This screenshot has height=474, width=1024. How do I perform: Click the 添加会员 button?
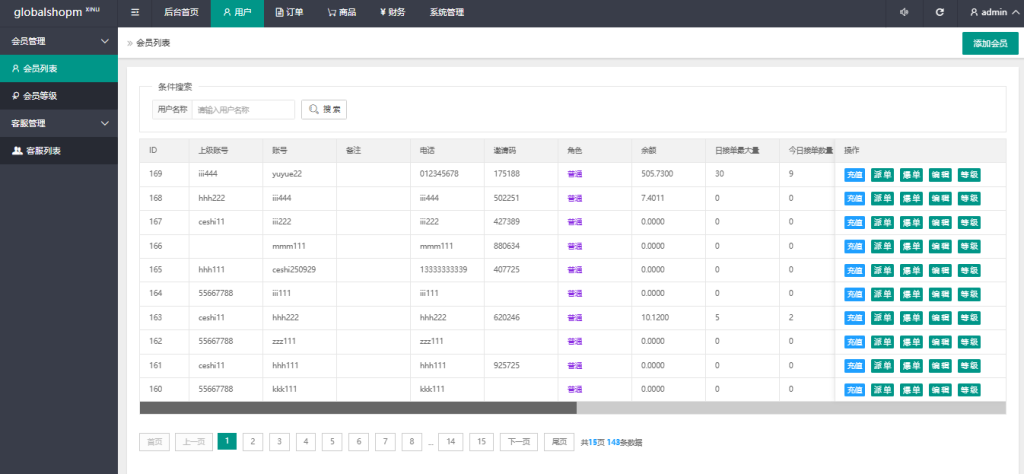(x=989, y=44)
